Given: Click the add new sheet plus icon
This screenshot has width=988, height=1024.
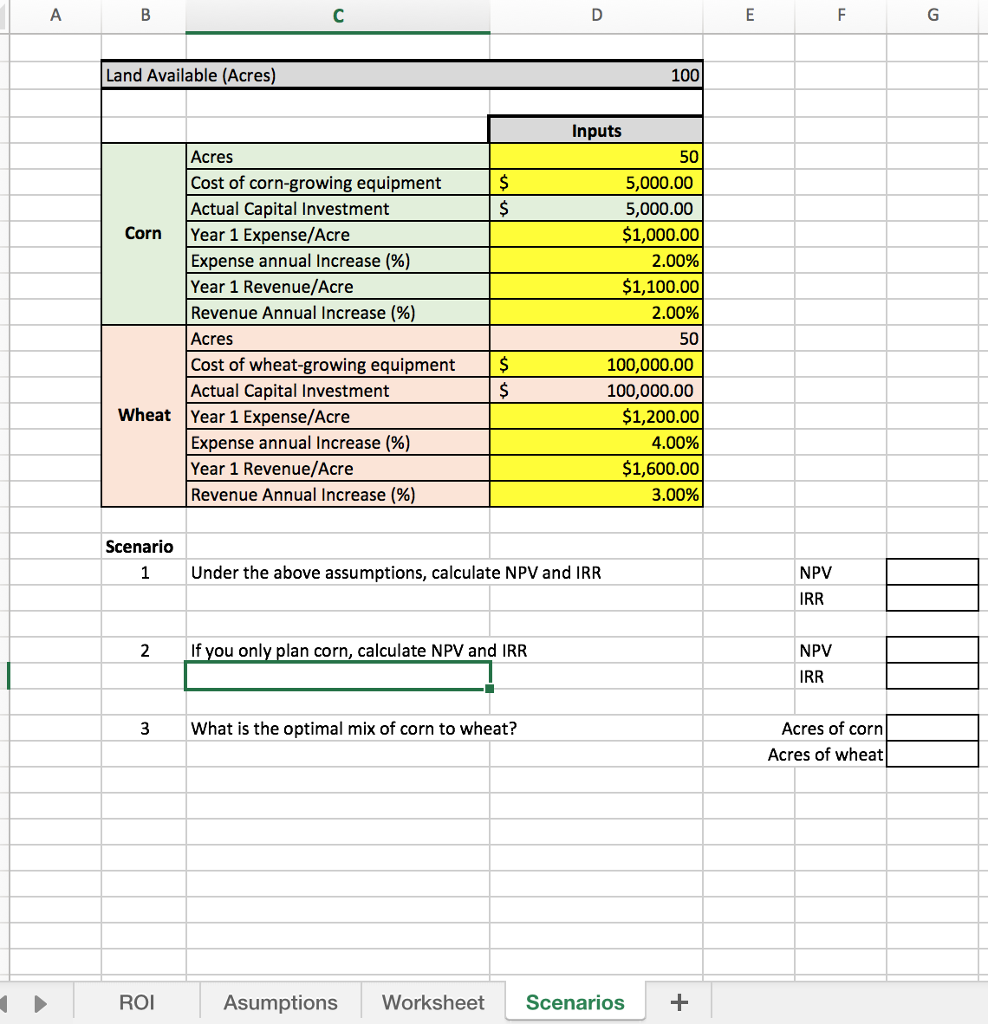Looking at the screenshot, I should 679,1001.
